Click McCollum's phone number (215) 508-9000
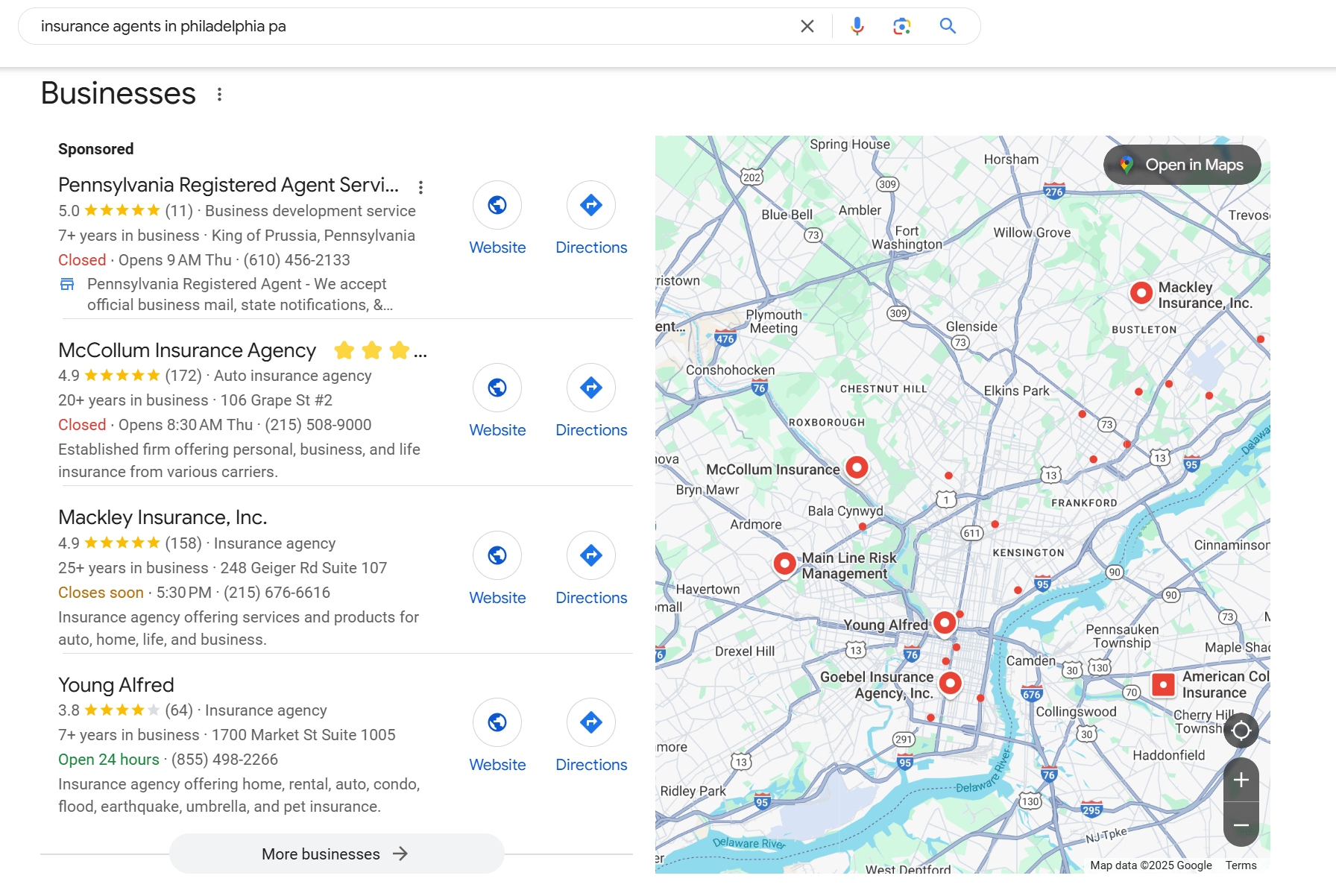 pyautogui.click(x=318, y=425)
